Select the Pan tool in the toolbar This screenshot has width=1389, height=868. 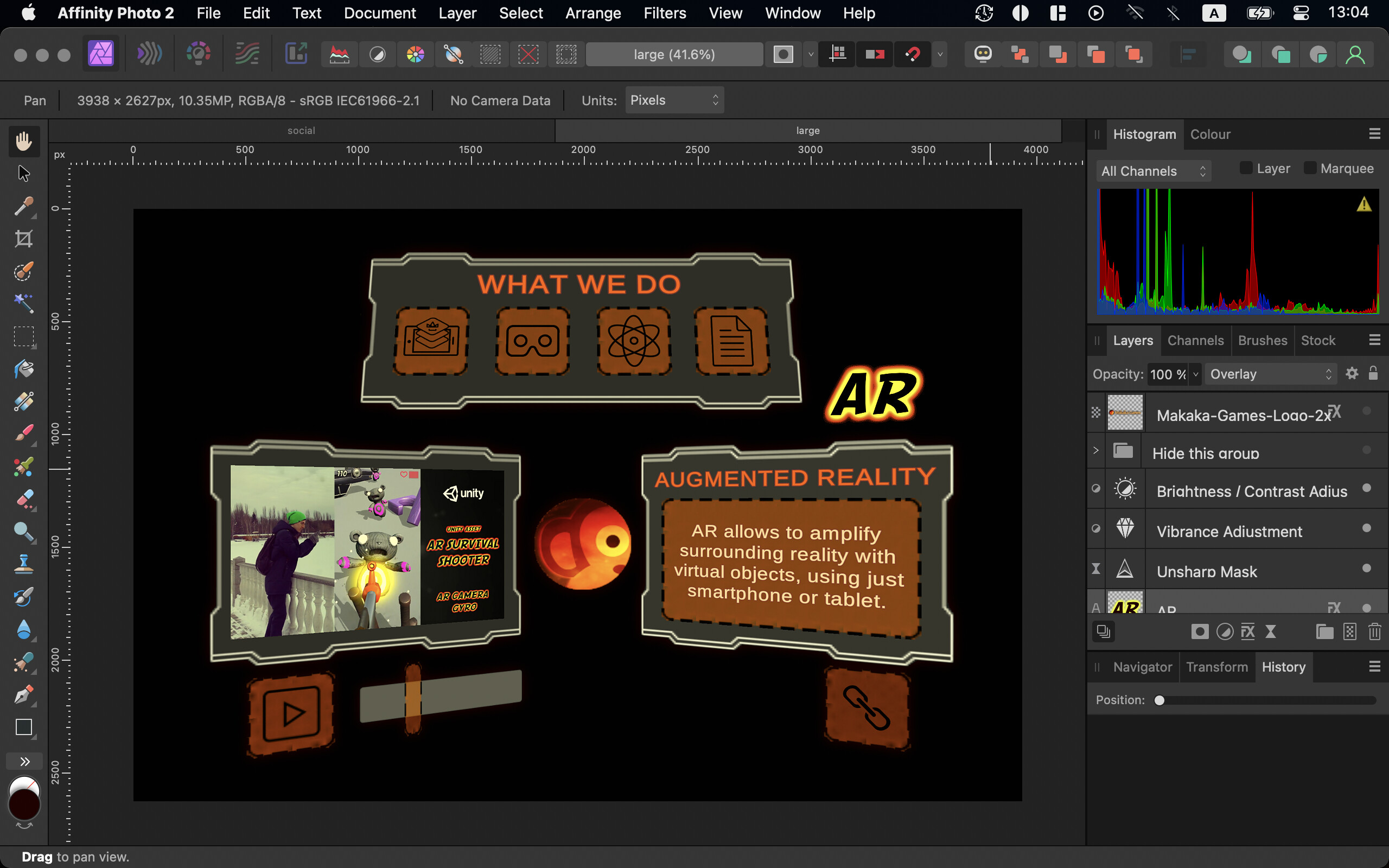pos(24,141)
